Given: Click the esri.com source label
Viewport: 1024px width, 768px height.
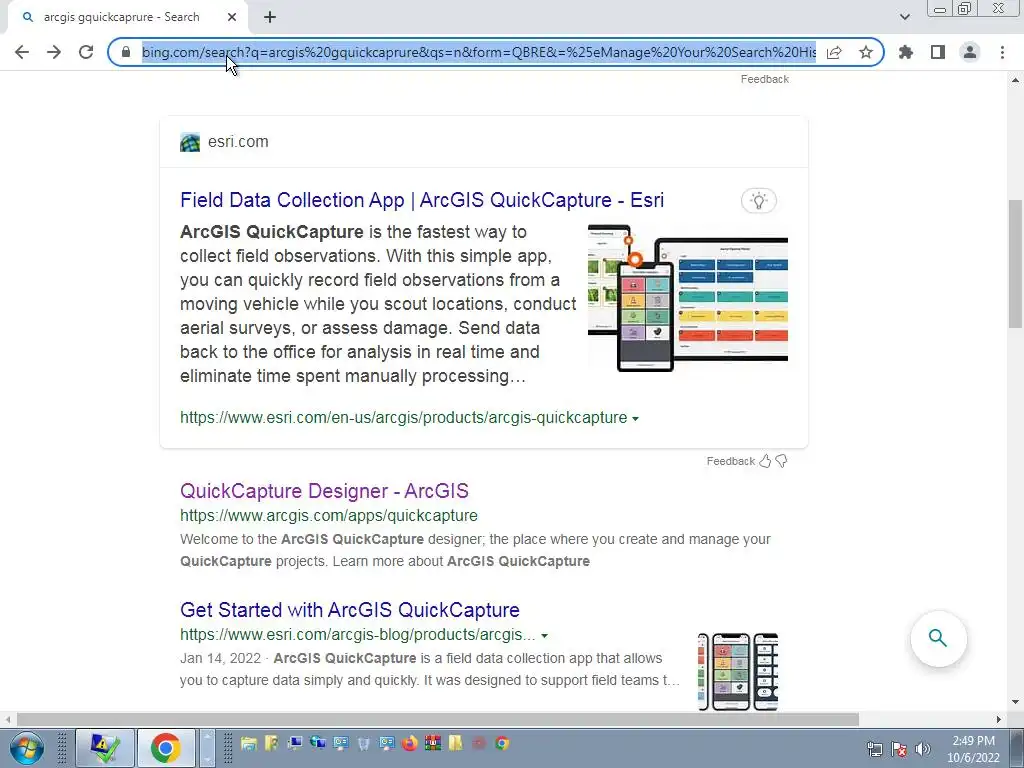Looking at the screenshot, I should point(238,142).
